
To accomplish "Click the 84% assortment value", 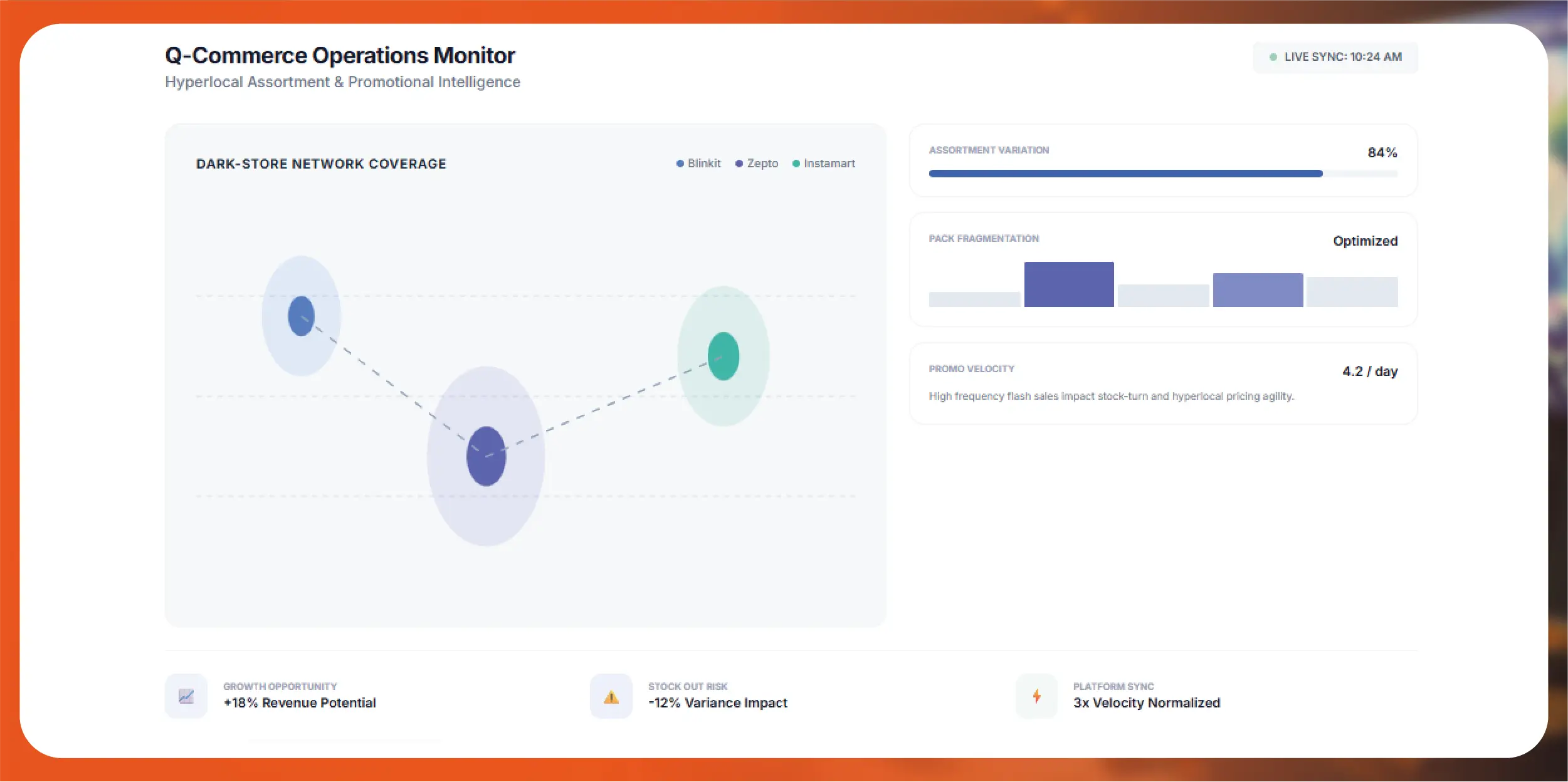I will 1382,153.
